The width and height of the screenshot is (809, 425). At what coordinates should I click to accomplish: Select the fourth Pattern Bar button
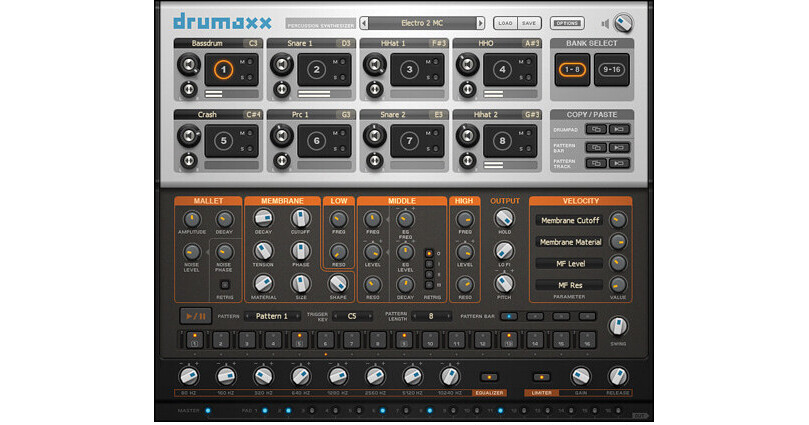(x=587, y=316)
